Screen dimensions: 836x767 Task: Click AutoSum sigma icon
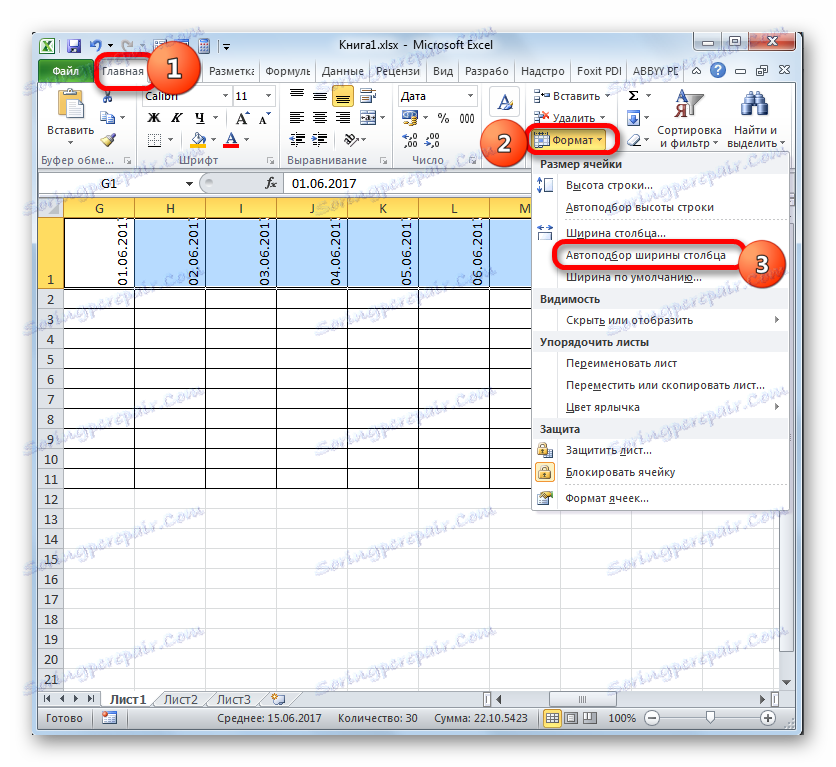click(633, 96)
